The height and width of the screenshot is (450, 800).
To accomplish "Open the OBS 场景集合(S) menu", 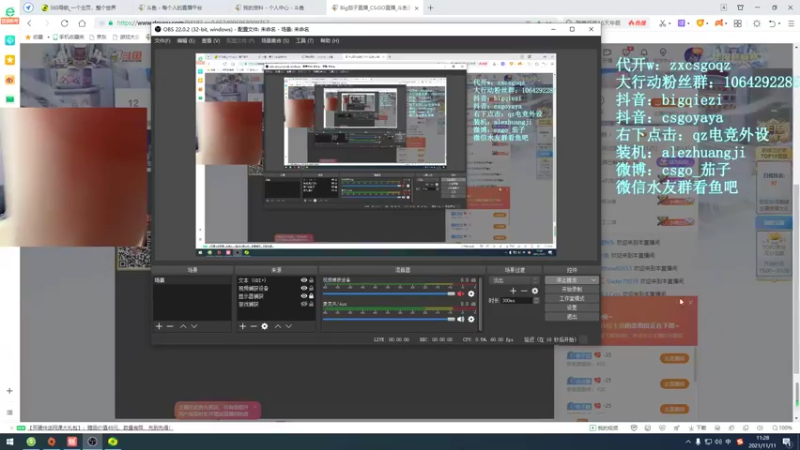I will (275, 41).
